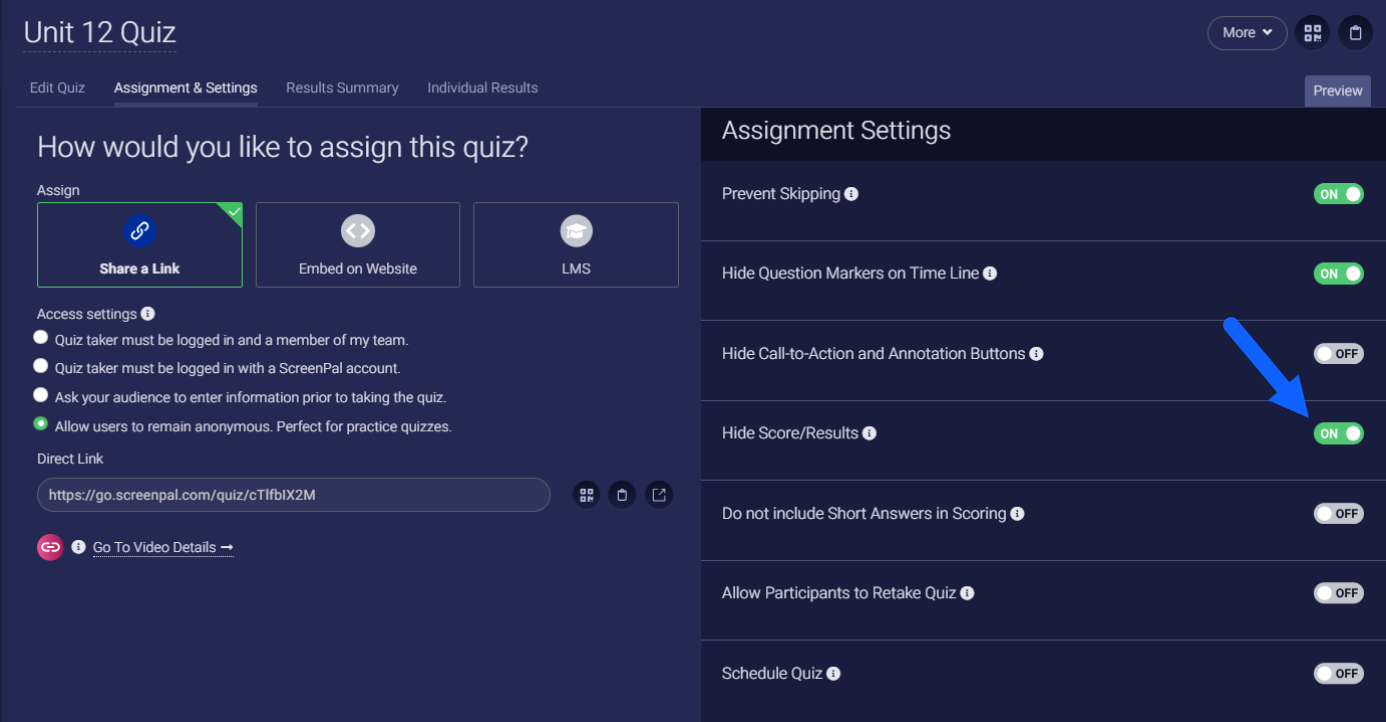Image resolution: width=1386 pixels, height=722 pixels.
Task: Follow the Go To Video Details link
Action: (162, 547)
